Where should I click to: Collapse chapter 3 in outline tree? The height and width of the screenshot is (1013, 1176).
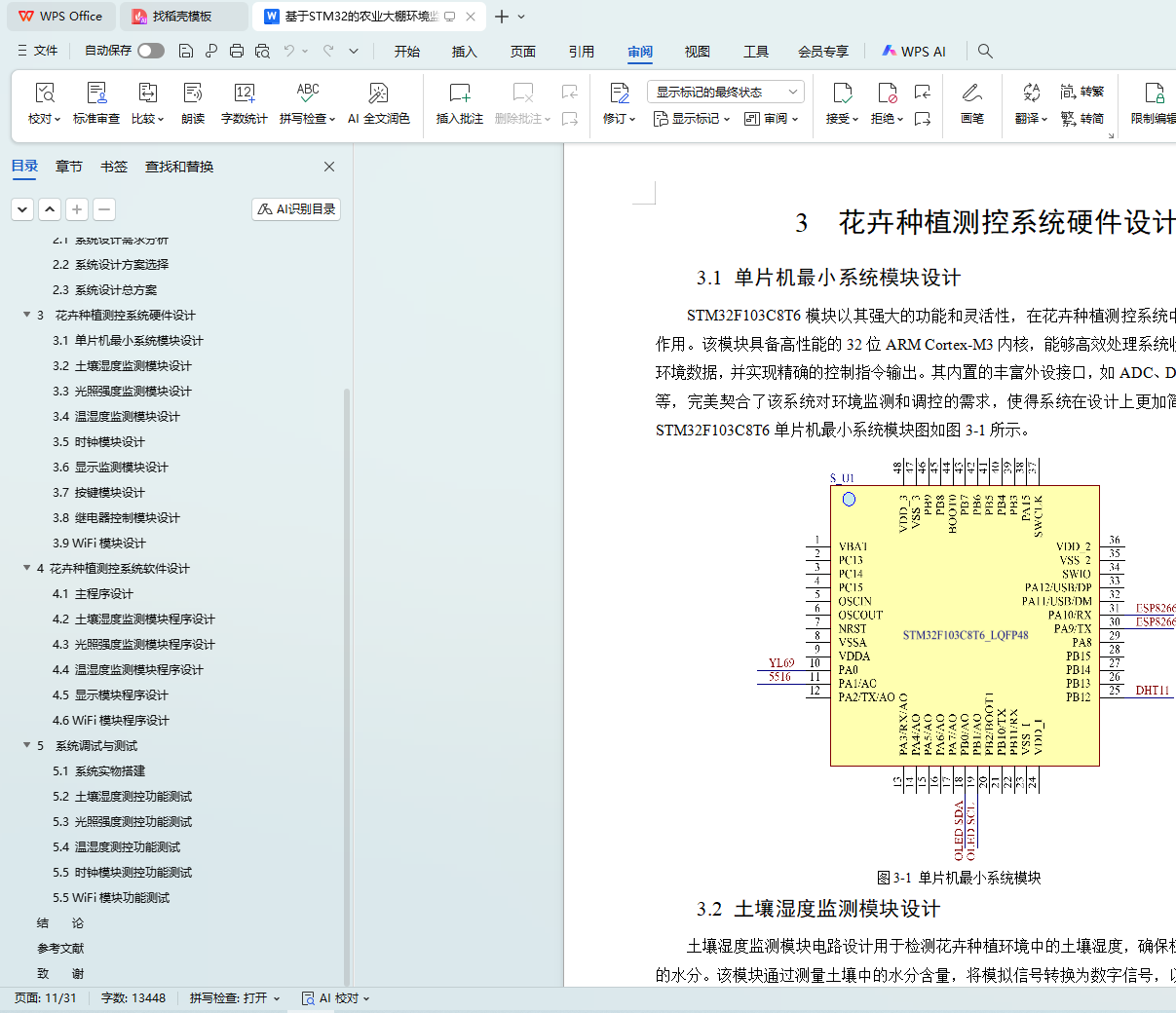(27, 315)
